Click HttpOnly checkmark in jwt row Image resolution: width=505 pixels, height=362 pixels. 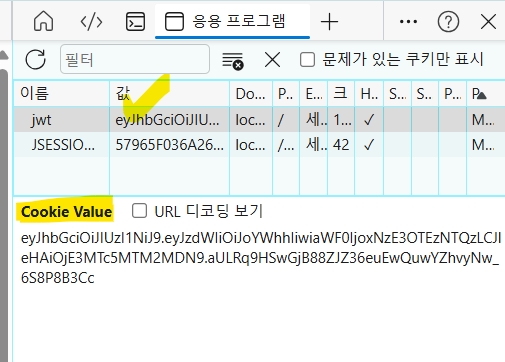[369, 120]
